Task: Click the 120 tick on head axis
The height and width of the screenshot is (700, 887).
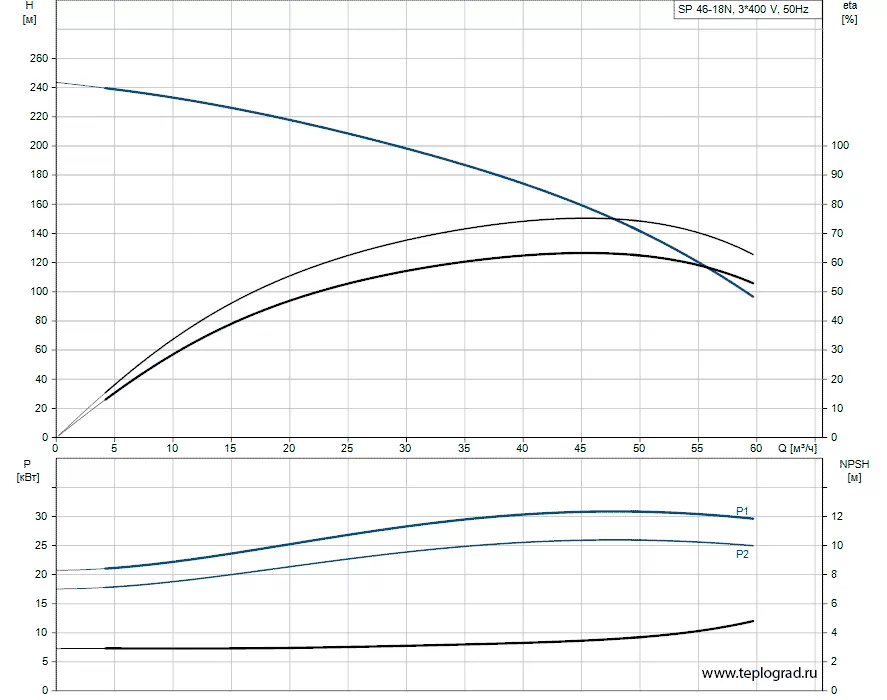Action: click(x=39, y=262)
